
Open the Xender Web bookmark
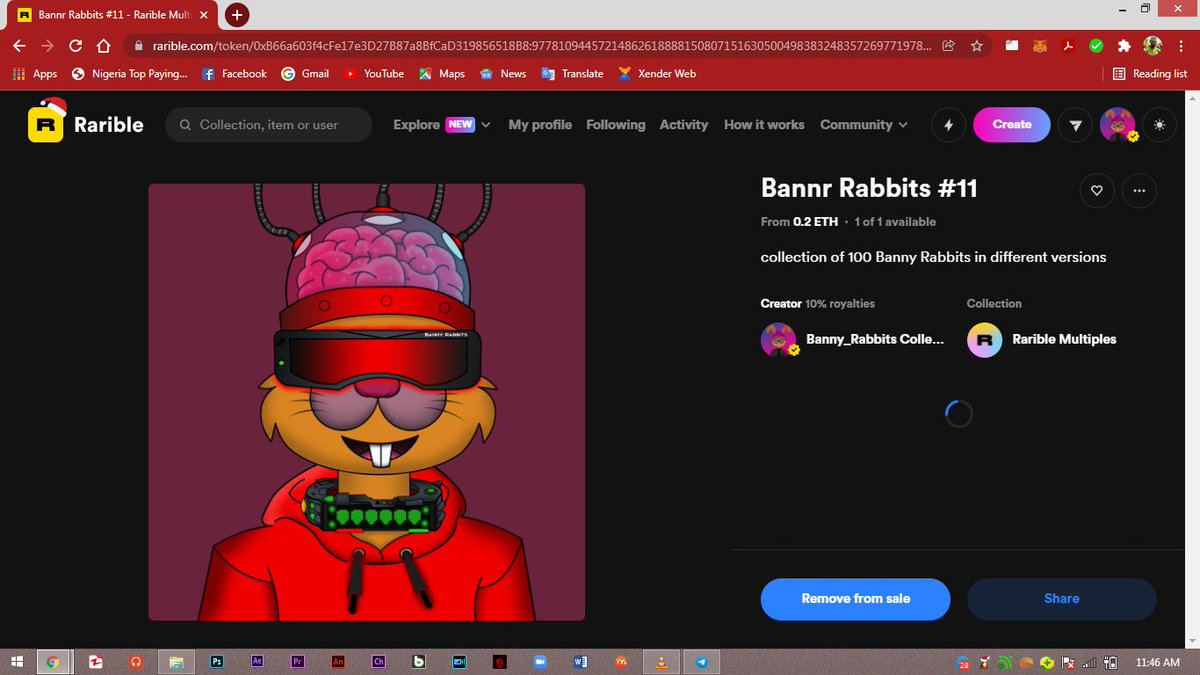[657, 74]
